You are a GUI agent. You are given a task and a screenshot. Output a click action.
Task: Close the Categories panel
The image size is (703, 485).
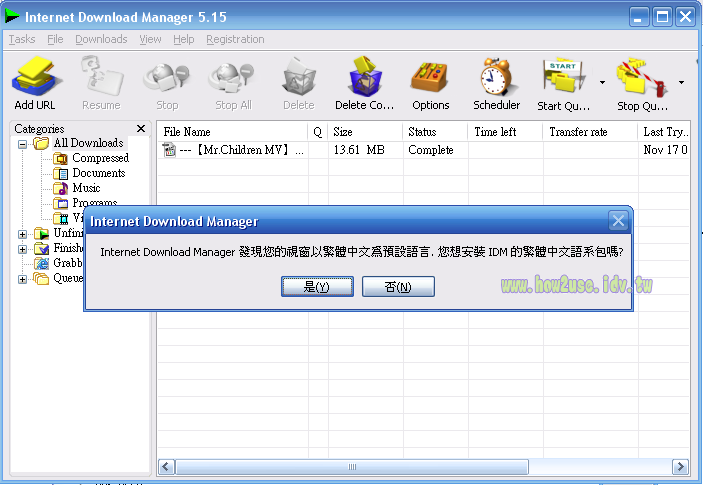click(141, 129)
